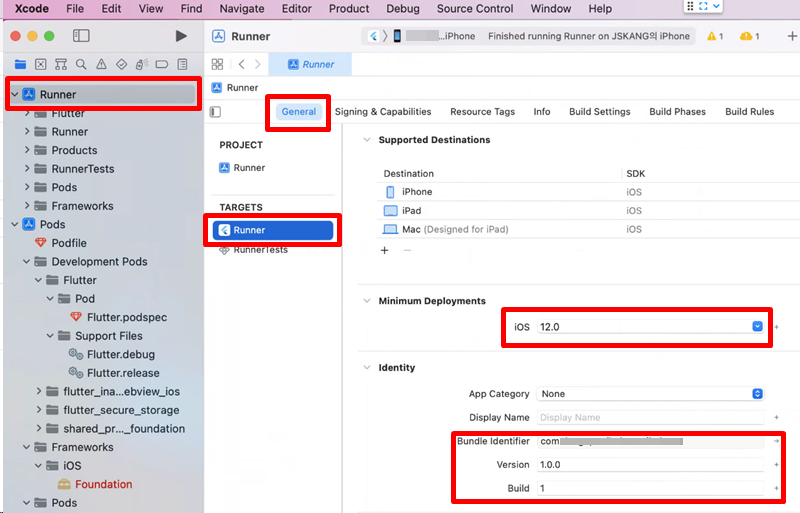Click the Display Name field
The width and height of the screenshot is (800, 513).
pyautogui.click(x=651, y=418)
